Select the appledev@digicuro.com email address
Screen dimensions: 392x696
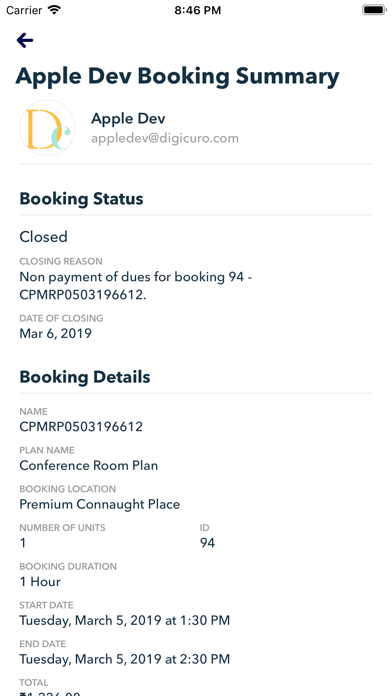click(165, 138)
